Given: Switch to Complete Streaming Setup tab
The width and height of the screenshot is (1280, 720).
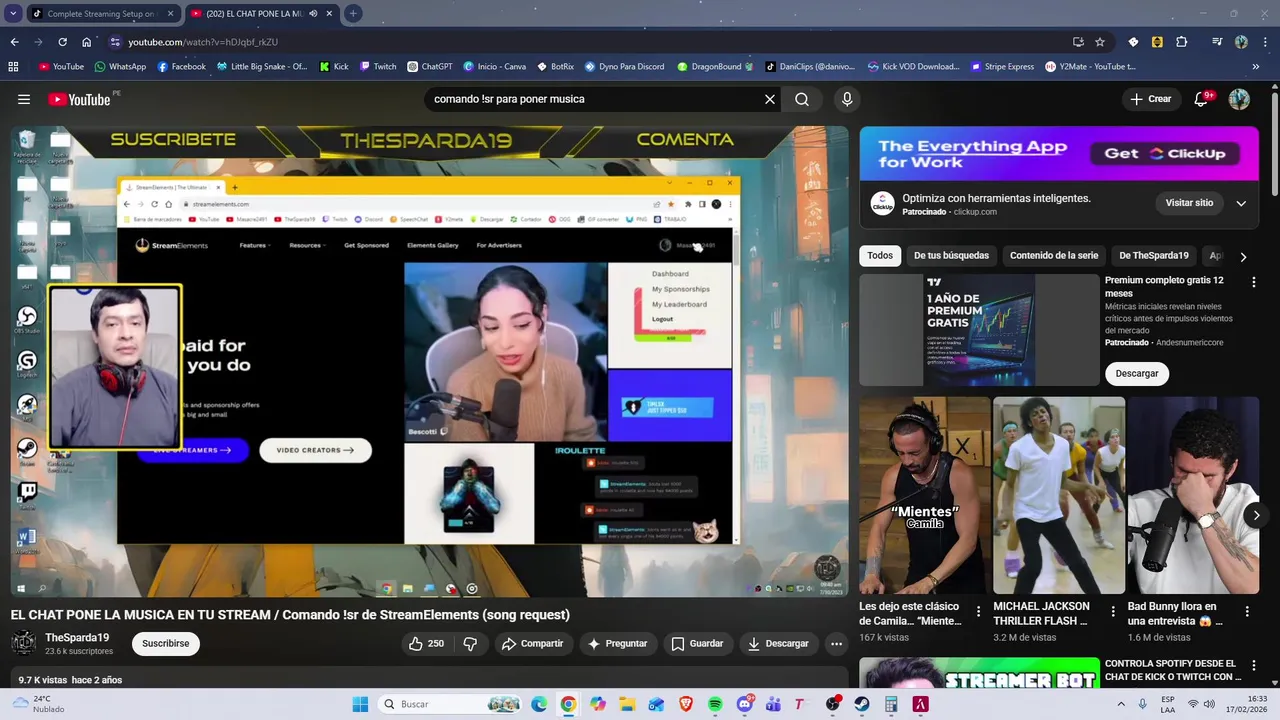Looking at the screenshot, I should pyautogui.click(x=103, y=14).
